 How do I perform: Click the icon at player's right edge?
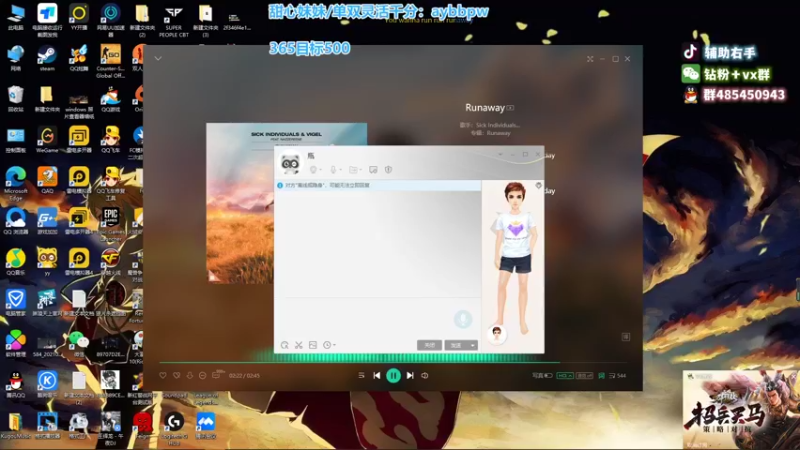tap(626, 337)
